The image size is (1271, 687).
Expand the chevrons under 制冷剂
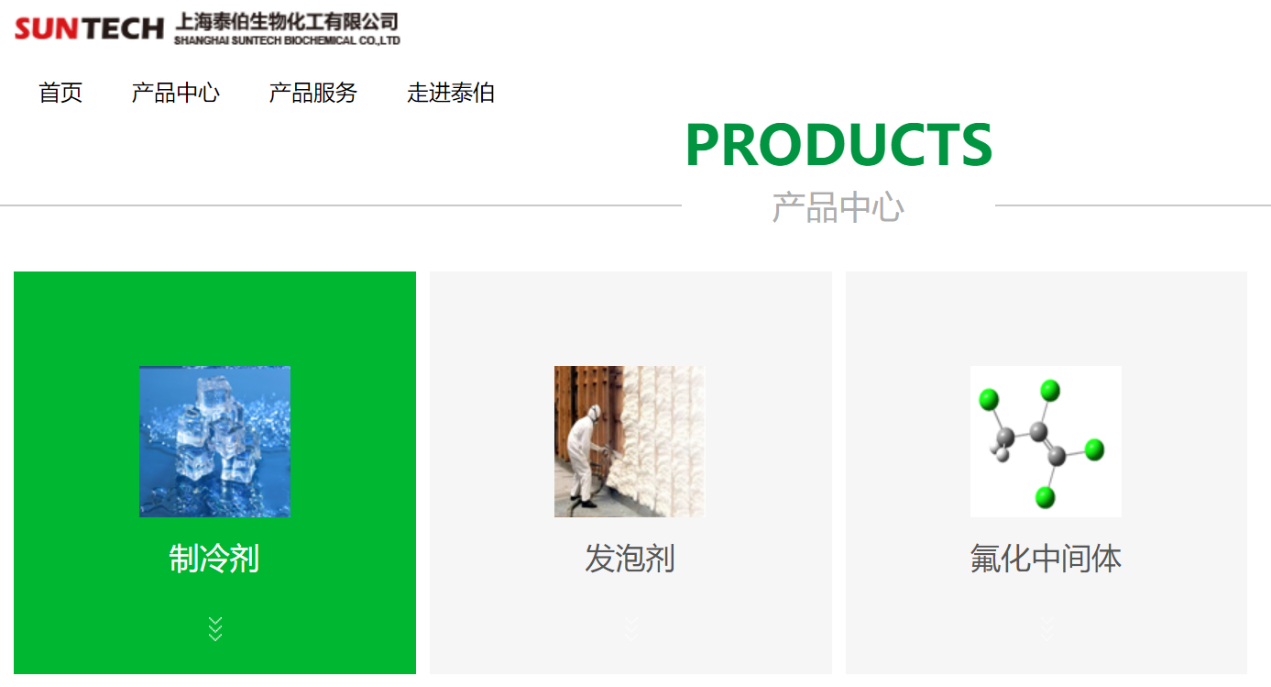215,628
